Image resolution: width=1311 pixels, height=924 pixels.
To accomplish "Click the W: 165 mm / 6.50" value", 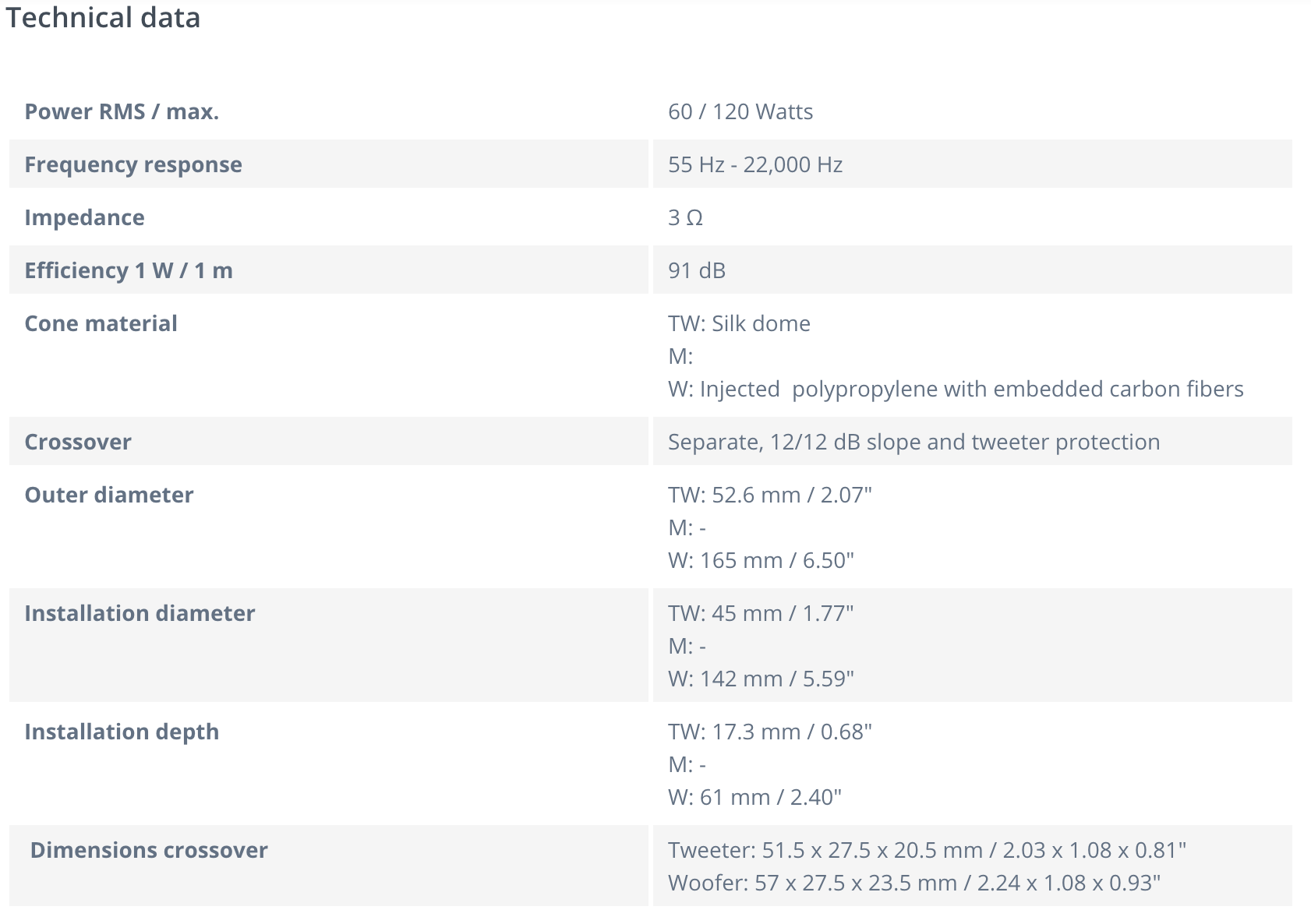I will pos(761,561).
